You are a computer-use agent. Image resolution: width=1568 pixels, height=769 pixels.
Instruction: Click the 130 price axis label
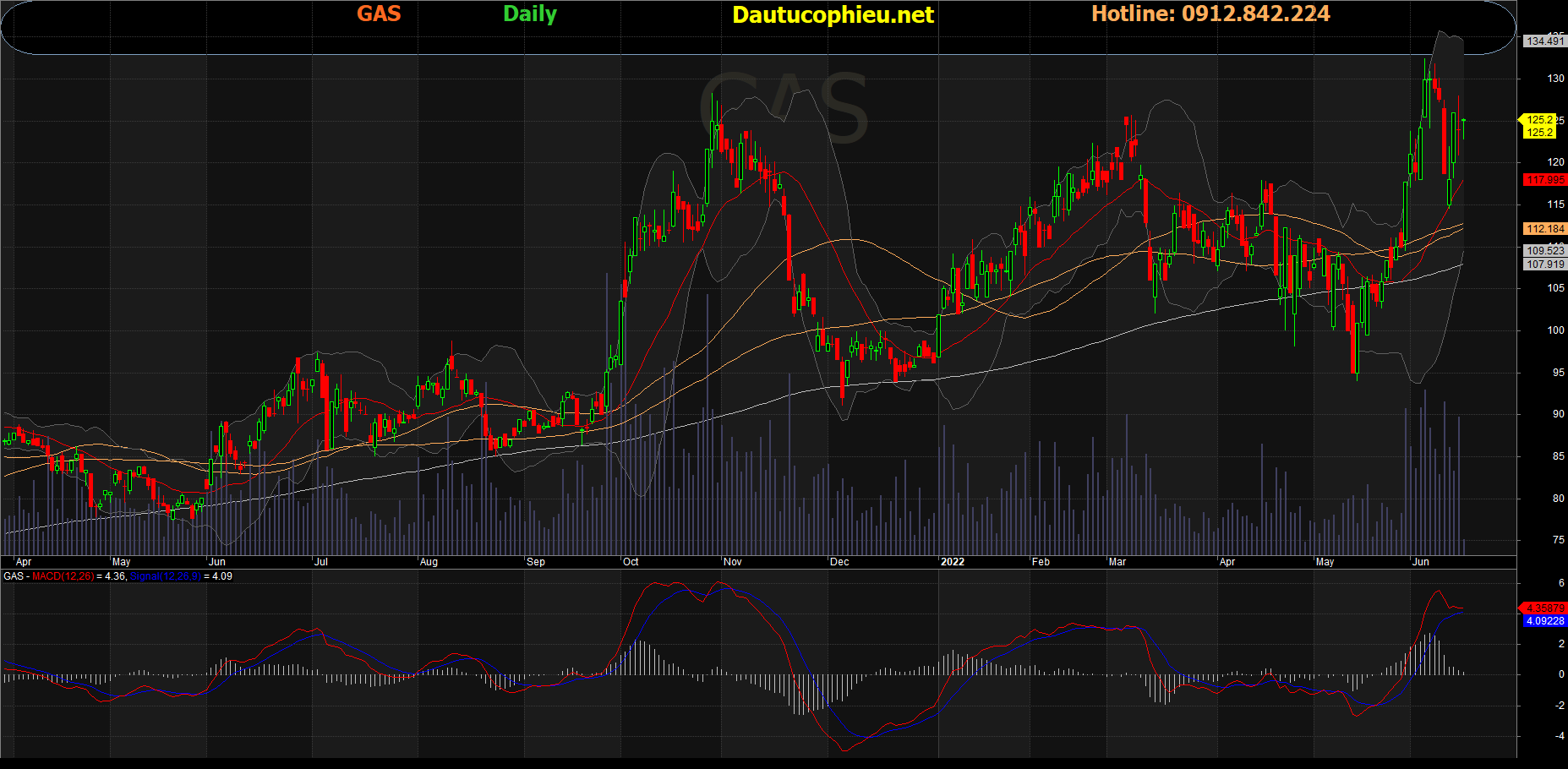point(1555,79)
